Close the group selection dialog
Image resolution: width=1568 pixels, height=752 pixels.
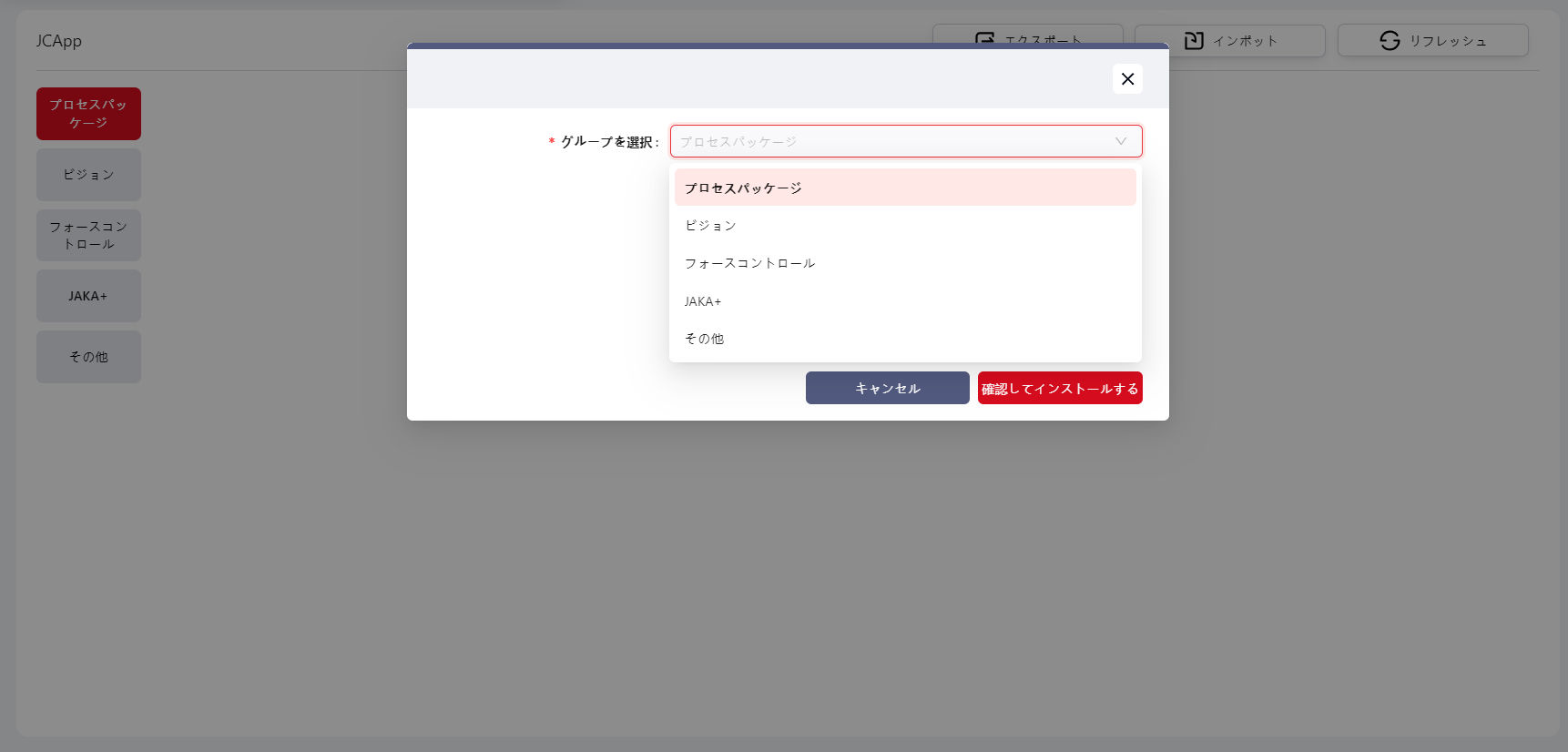pos(1127,79)
